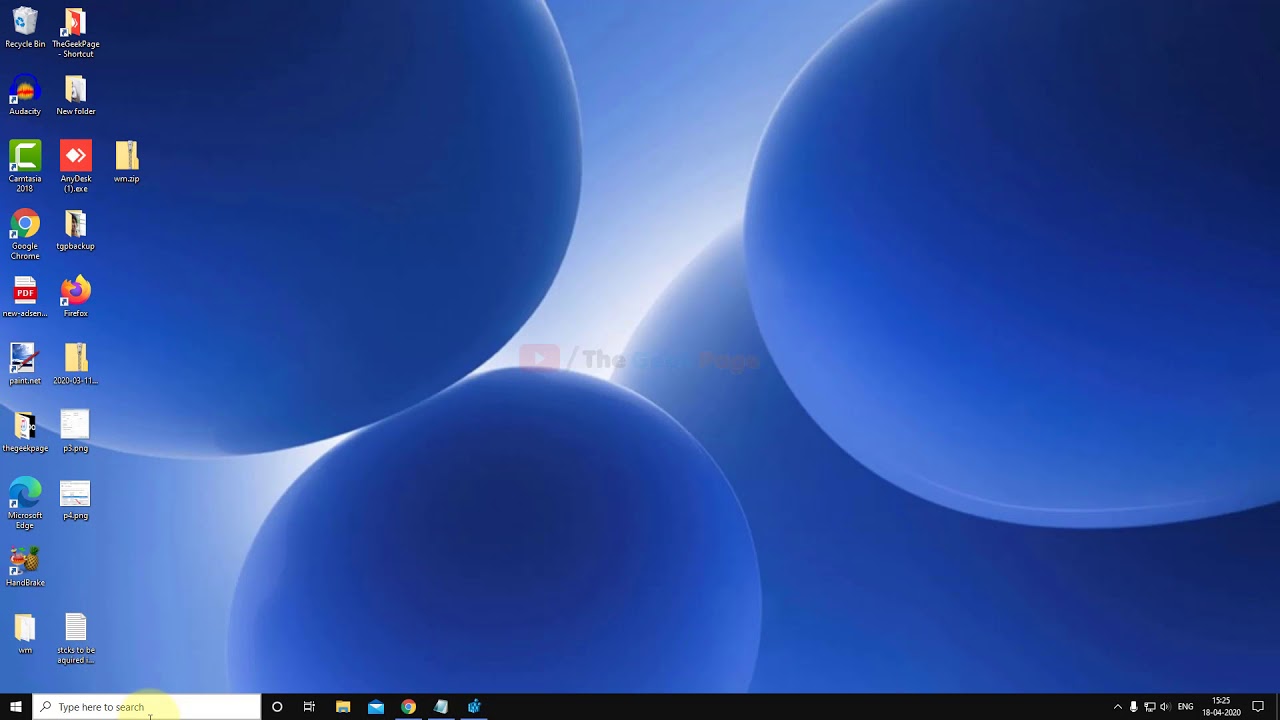This screenshot has width=1280, height=720.
Task: Select the Google Chrome desktop shortcut
Action: click(x=25, y=235)
